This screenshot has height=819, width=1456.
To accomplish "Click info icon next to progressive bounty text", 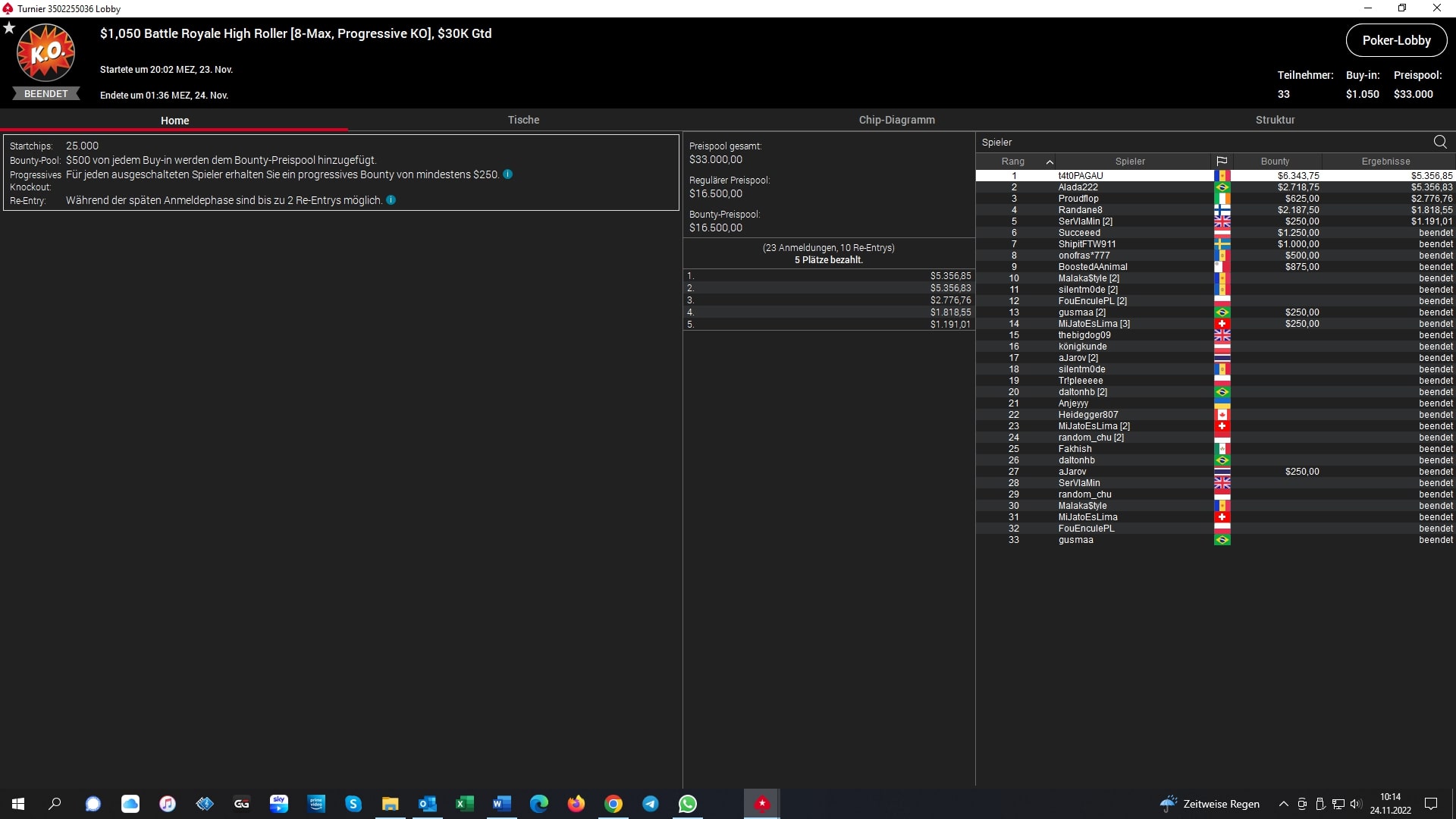I will pyautogui.click(x=507, y=174).
